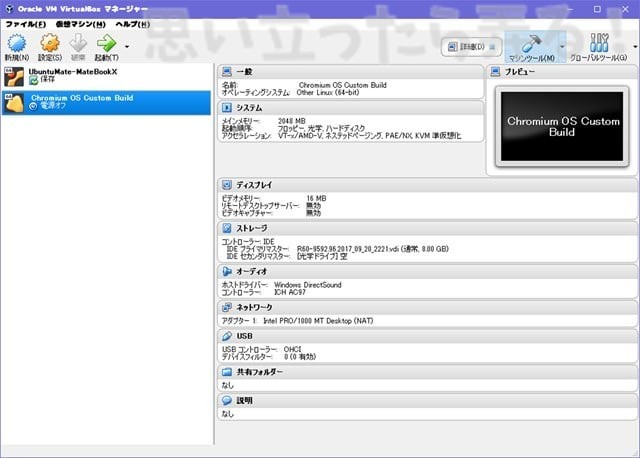Open the File (ファイル) menu
640x458 pixels.
point(25,24)
